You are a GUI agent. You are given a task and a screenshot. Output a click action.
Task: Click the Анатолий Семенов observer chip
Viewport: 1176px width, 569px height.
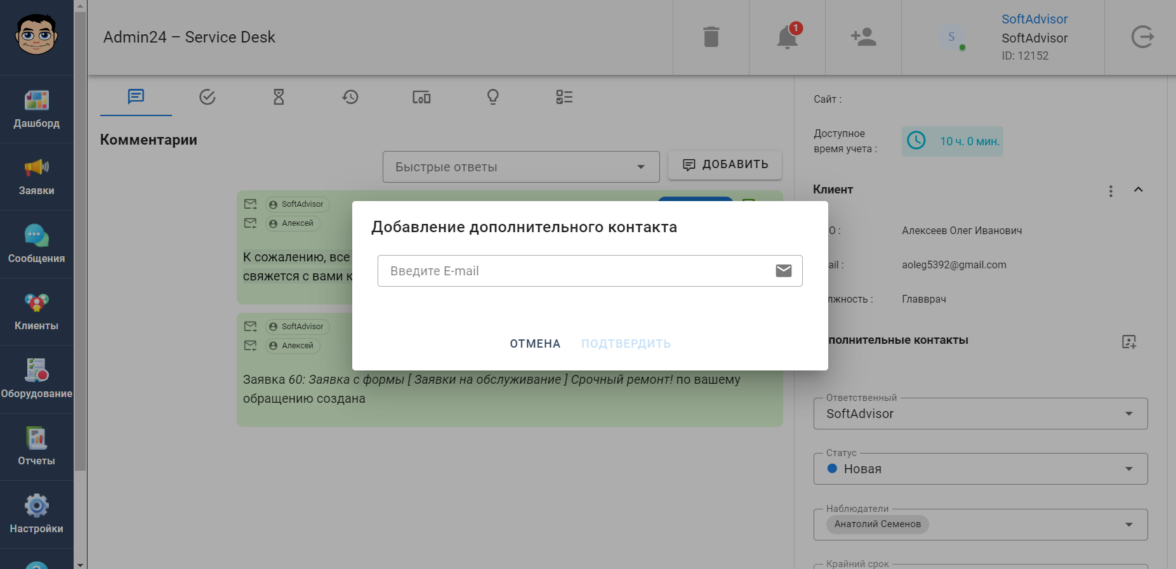point(878,524)
